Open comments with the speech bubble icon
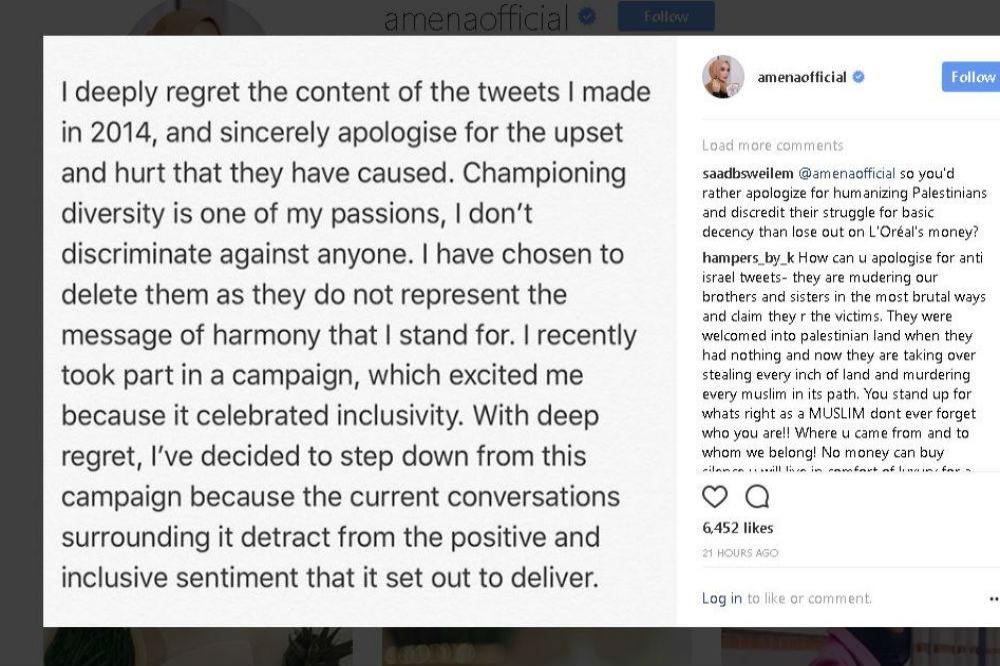 click(x=757, y=497)
